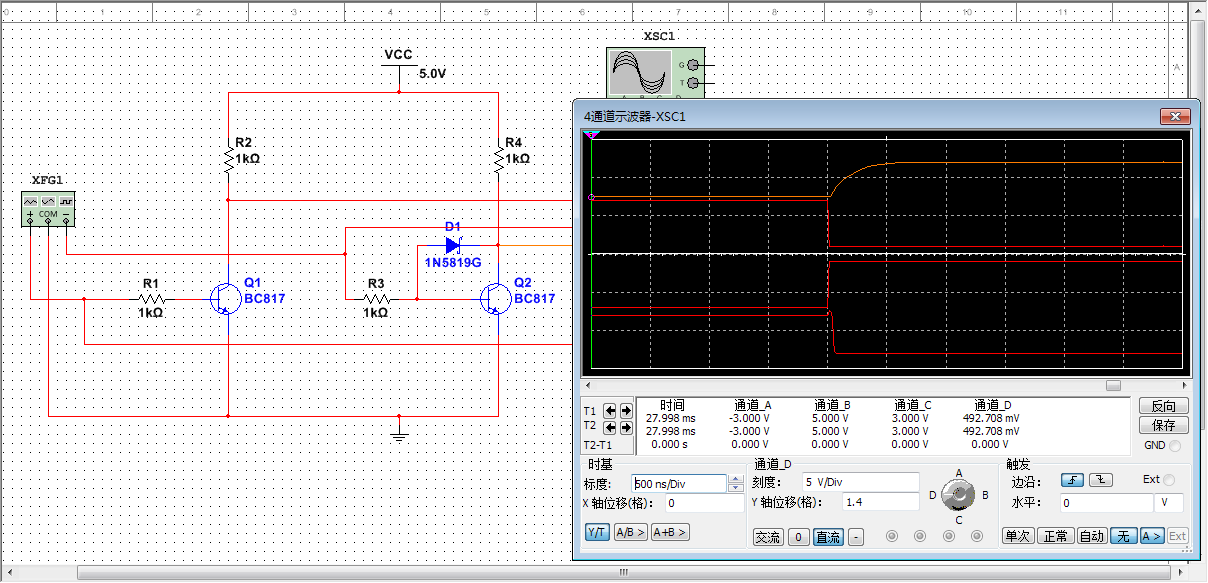Open the A/B > display mode menu
The image size is (1208, 583).
(631, 533)
